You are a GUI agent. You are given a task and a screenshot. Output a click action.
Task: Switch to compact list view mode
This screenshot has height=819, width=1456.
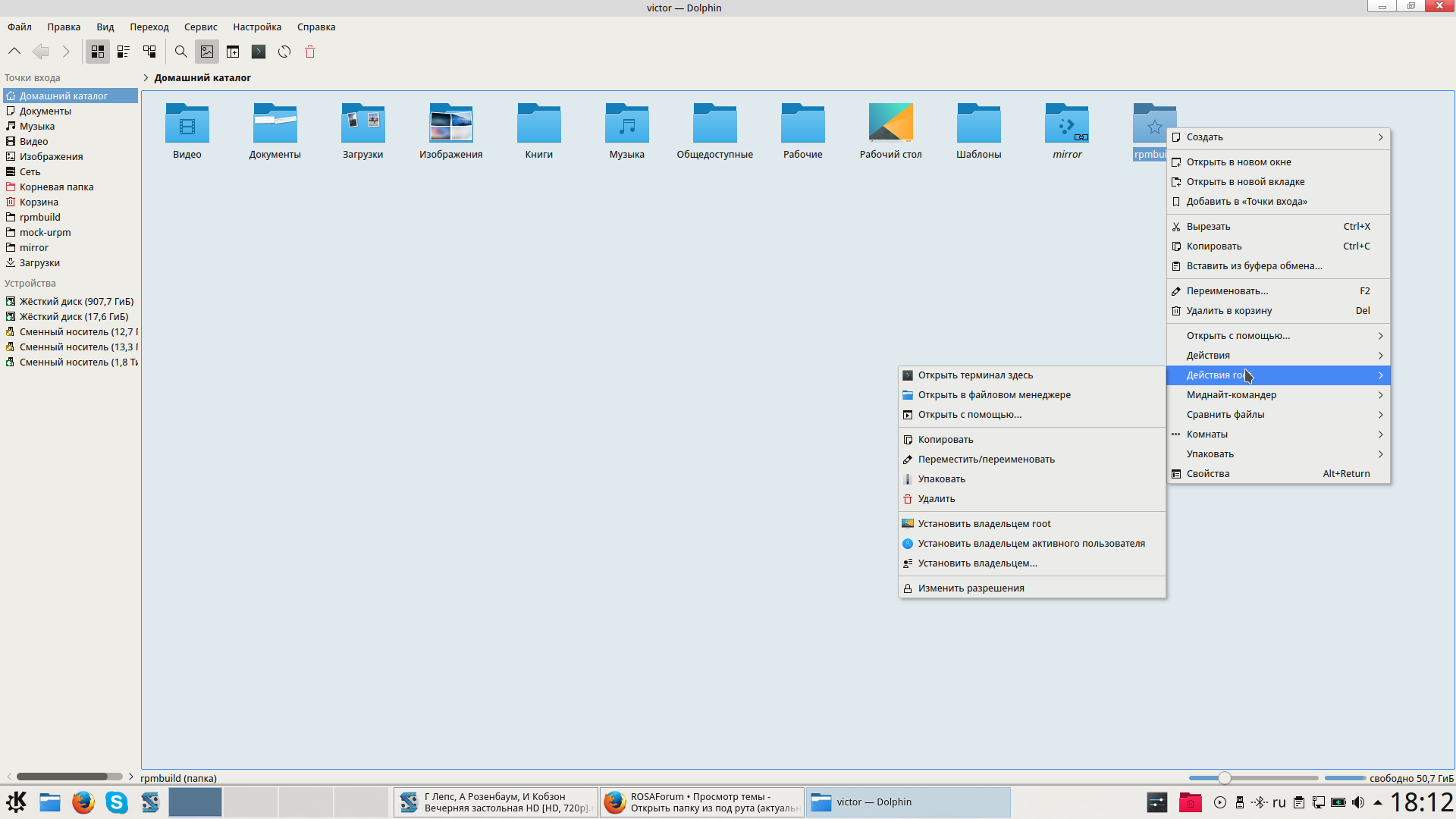click(x=124, y=52)
